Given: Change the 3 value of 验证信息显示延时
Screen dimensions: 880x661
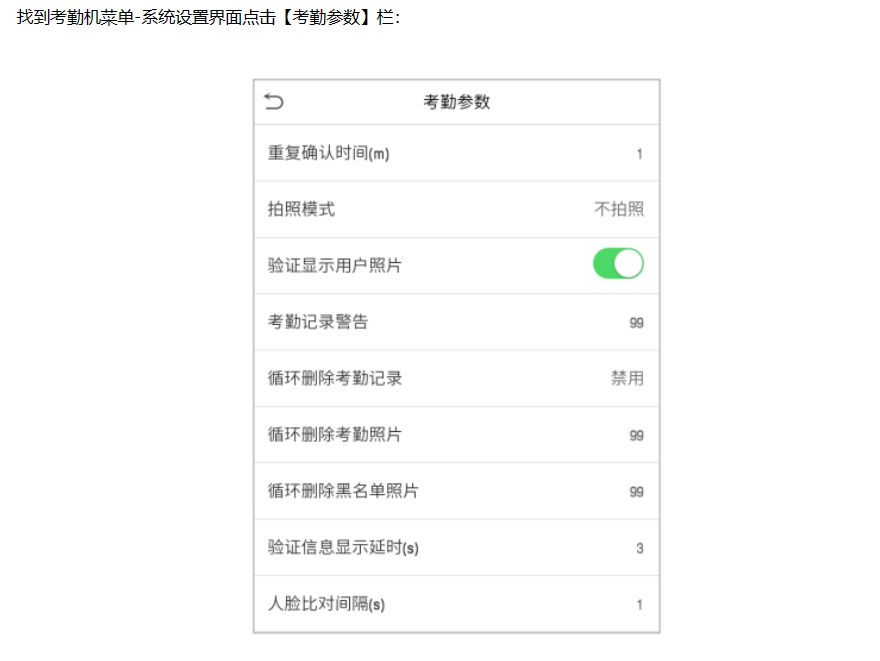Looking at the screenshot, I should [639, 548].
